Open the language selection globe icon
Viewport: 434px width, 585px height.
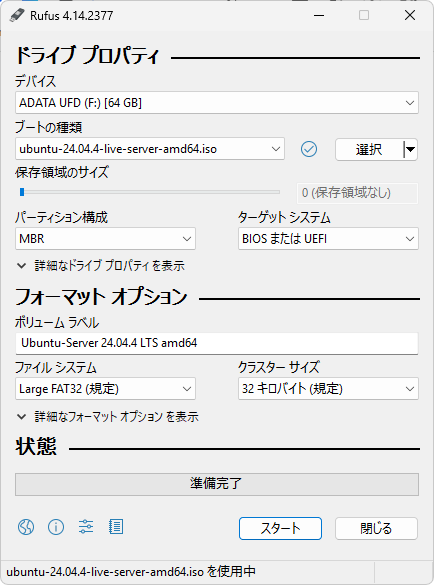(x=26, y=527)
